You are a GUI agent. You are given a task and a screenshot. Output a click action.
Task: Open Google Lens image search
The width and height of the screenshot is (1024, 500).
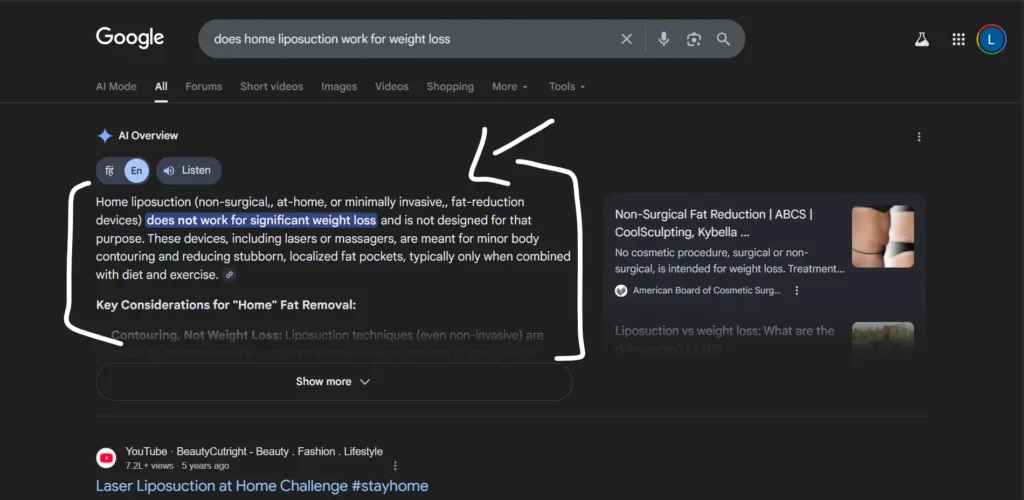693,39
